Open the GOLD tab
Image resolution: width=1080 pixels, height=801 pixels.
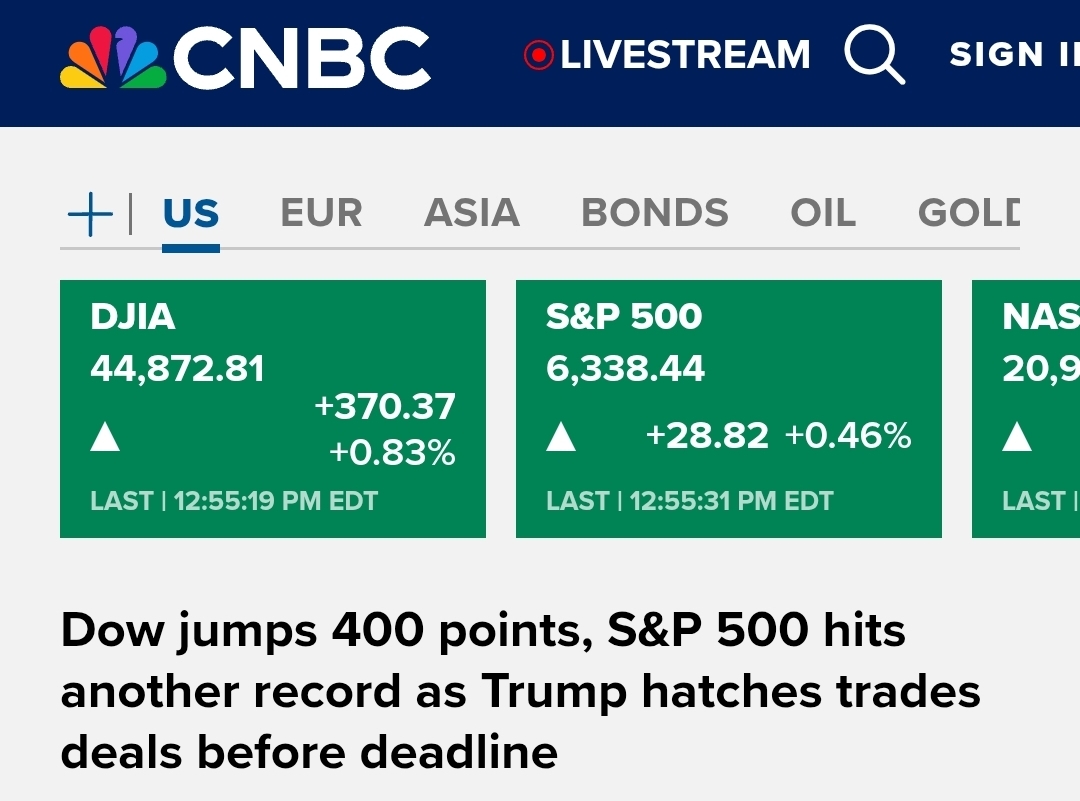coord(969,213)
